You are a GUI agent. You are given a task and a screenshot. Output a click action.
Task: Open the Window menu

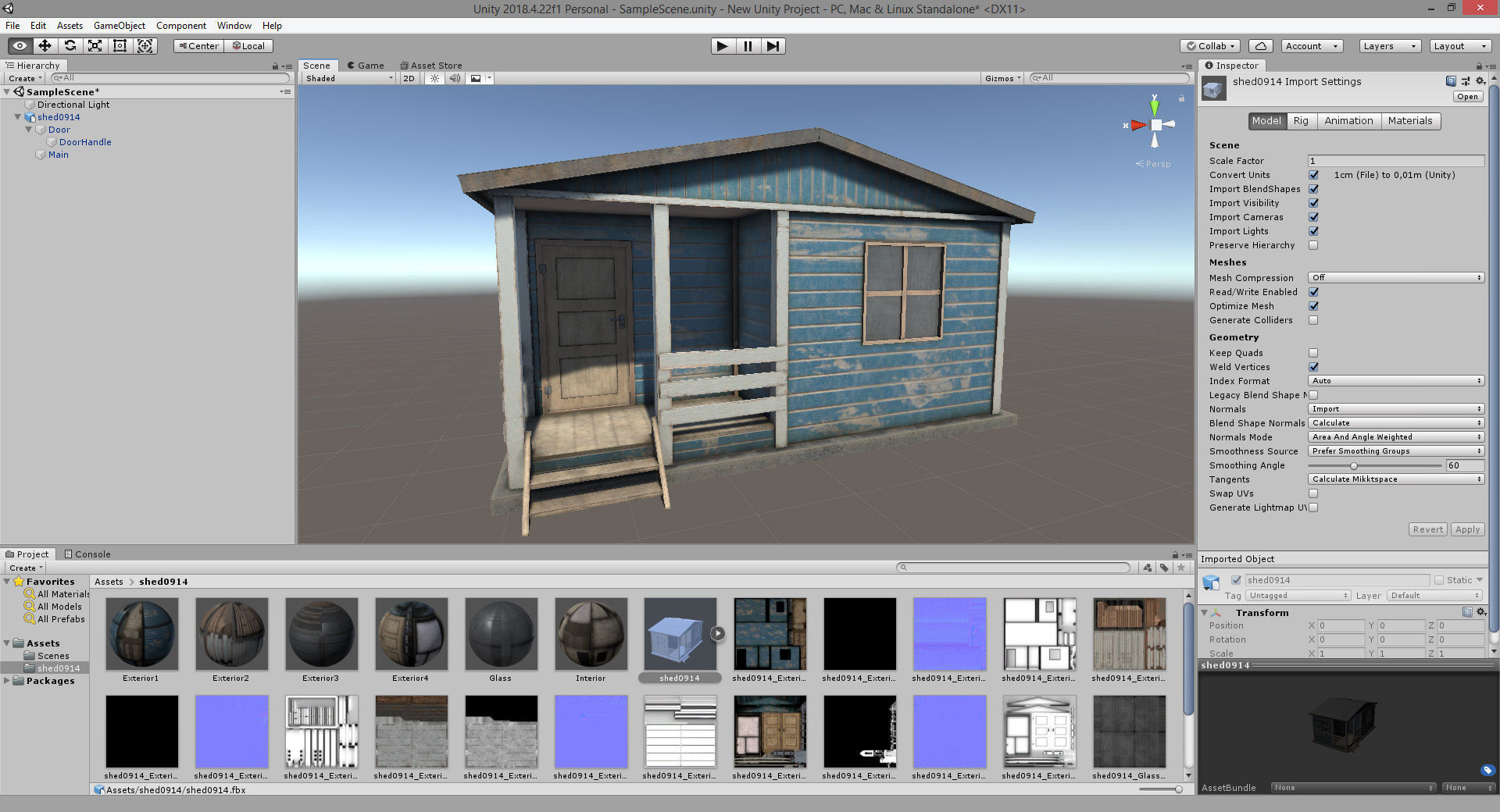(x=234, y=26)
